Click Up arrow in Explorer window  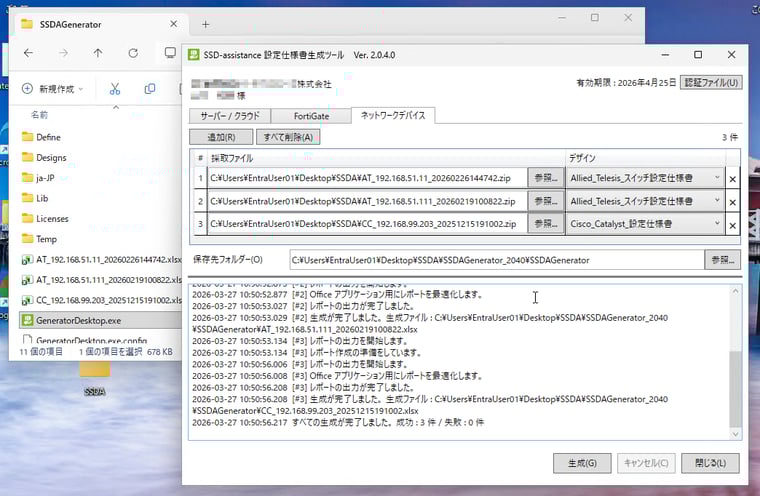[98, 53]
